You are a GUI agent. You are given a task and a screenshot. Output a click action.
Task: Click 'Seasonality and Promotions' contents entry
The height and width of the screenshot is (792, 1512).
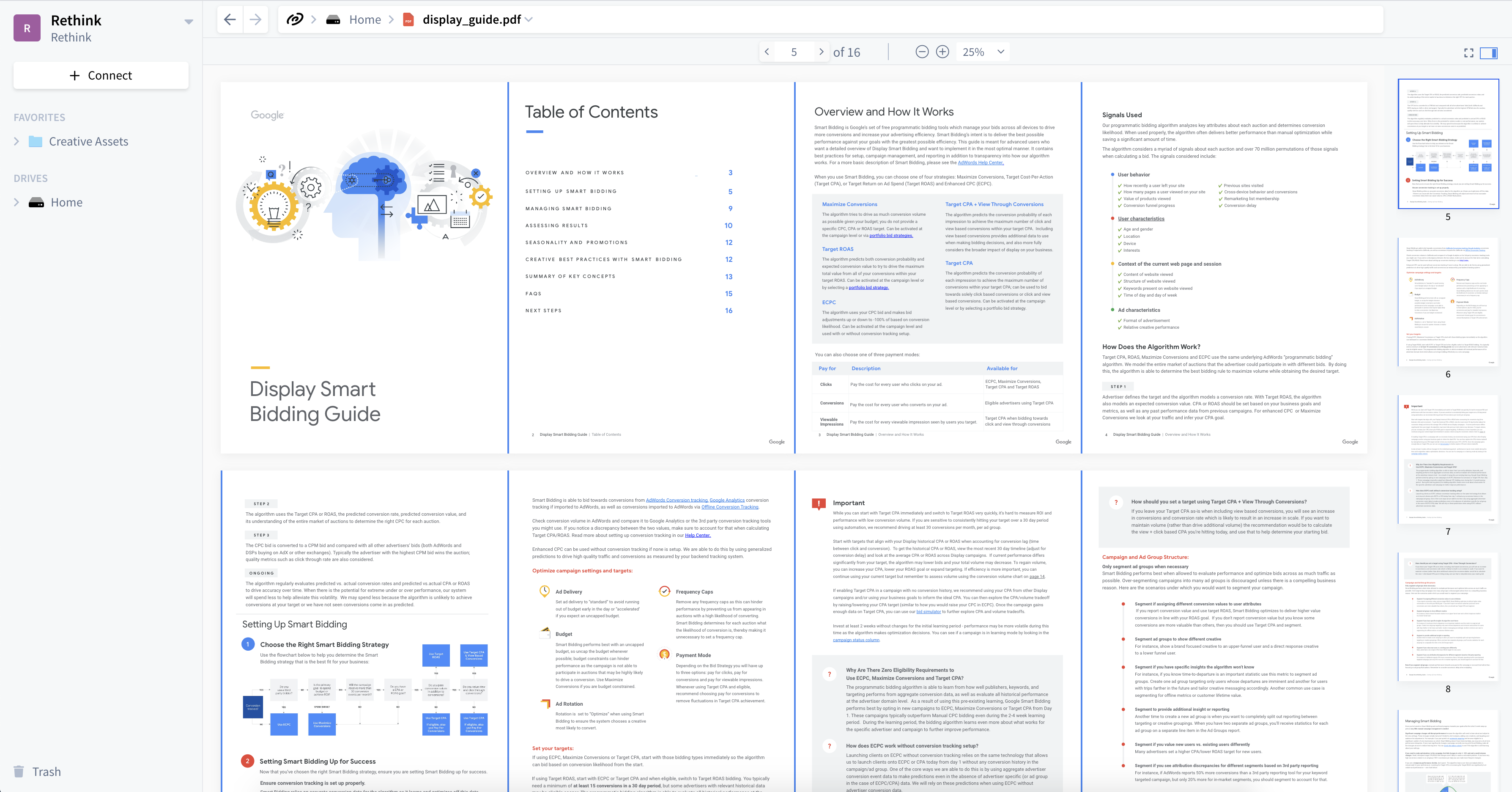(576, 242)
